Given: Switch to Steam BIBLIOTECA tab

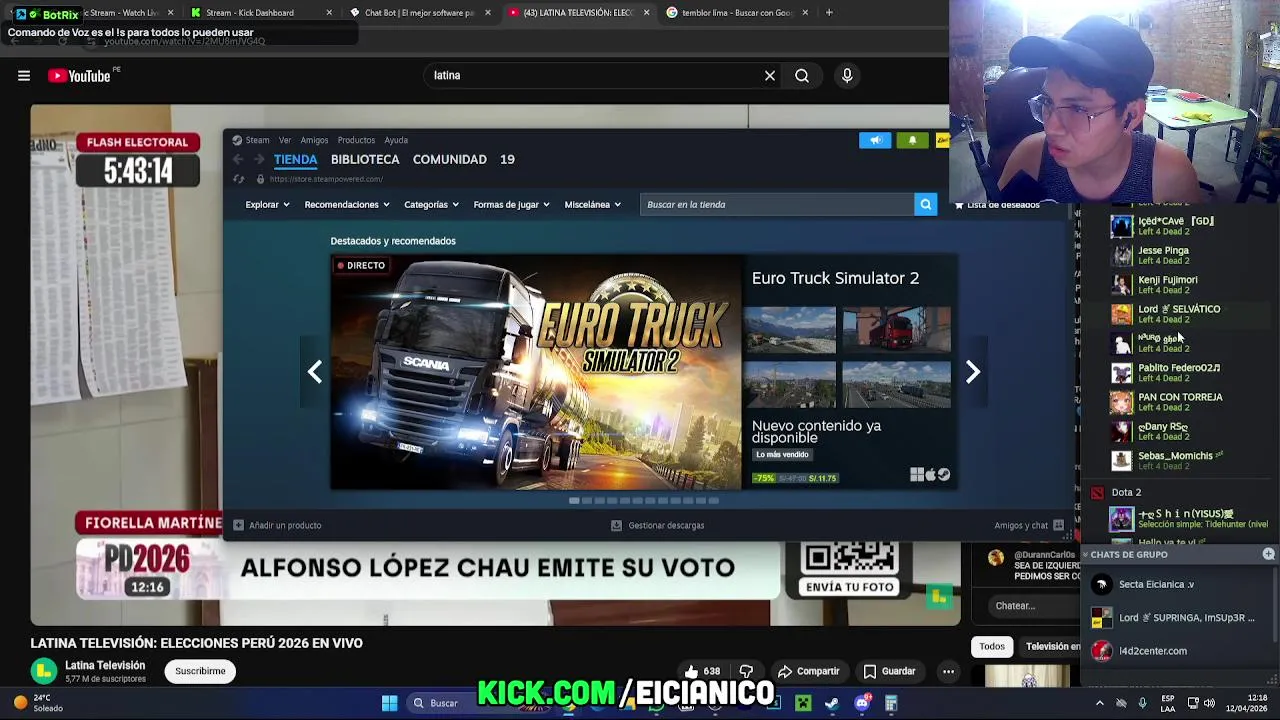Looking at the screenshot, I should (x=365, y=160).
